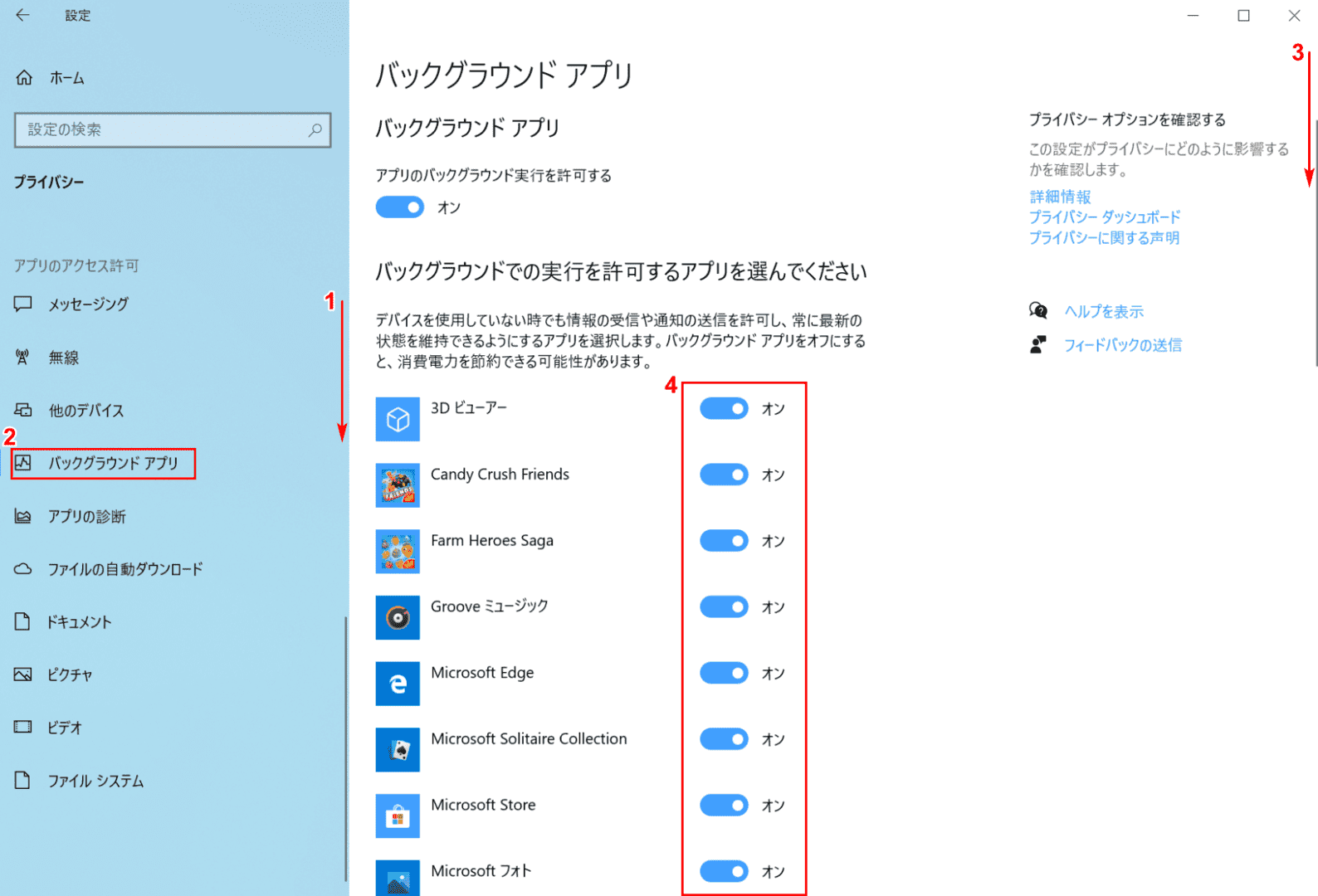Click the アプリのアクセス許可 section label
The width and height of the screenshot is (1318, 896).
(76, 265)
